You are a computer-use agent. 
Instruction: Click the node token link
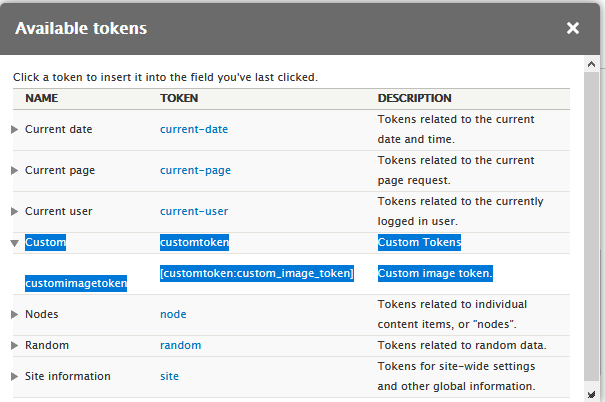click(173, 314)
